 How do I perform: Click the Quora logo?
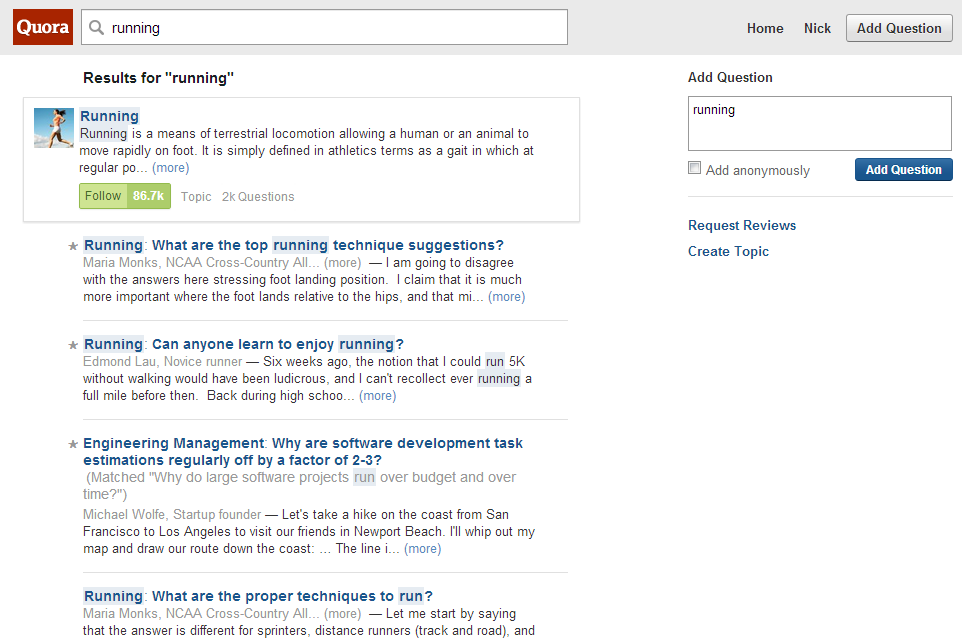(x=43, y=27)
